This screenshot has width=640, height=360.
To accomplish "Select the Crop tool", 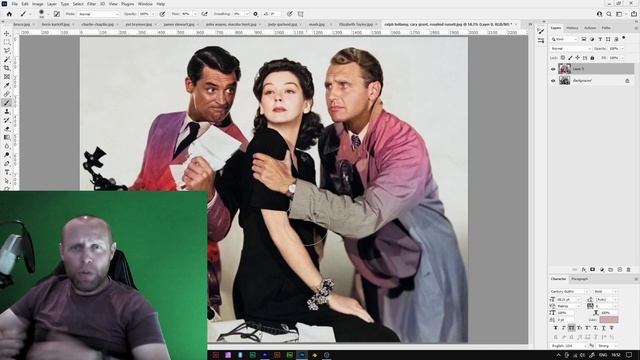I will point(7,68).
